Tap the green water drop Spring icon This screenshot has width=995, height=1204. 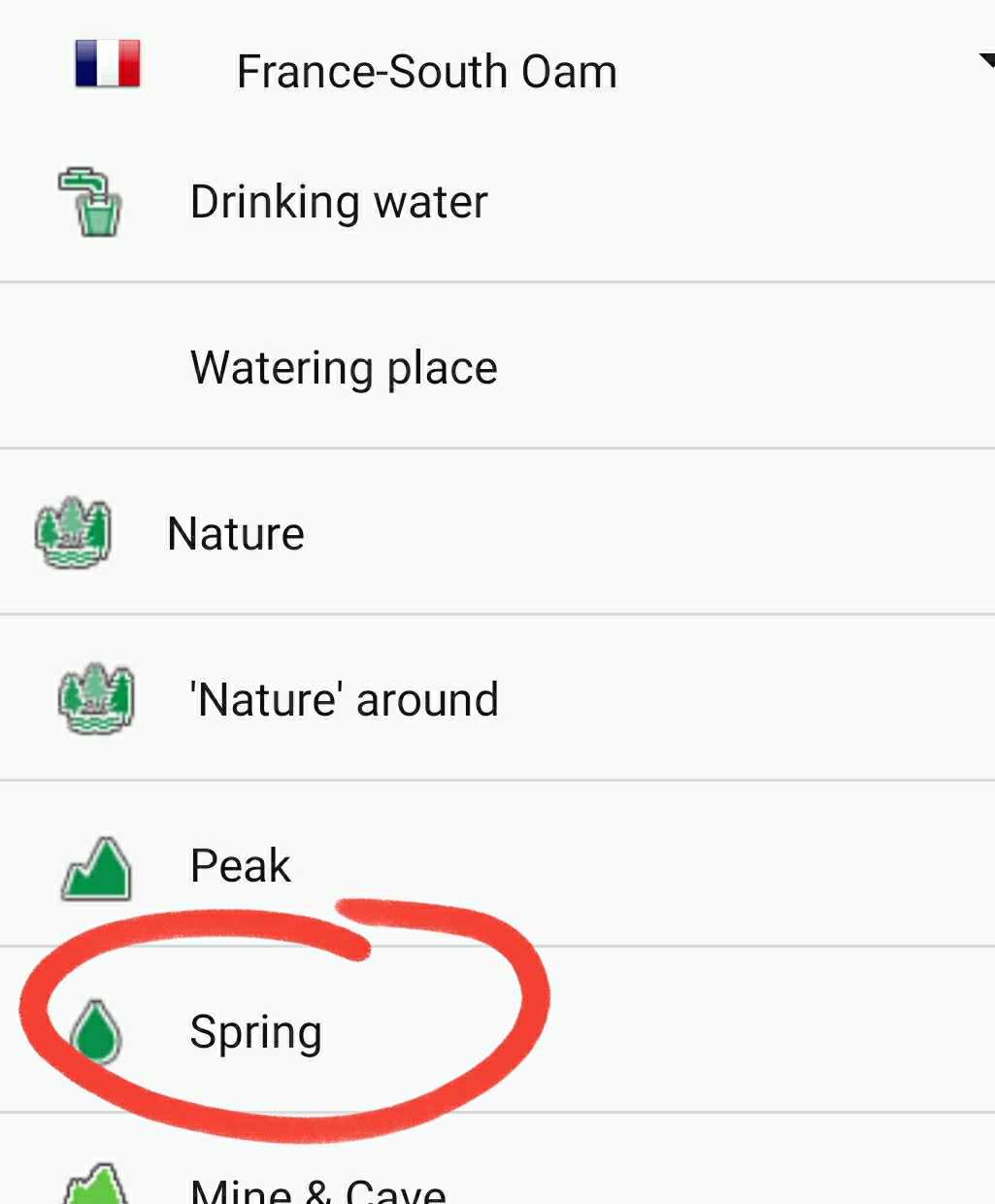point(97,1032)
